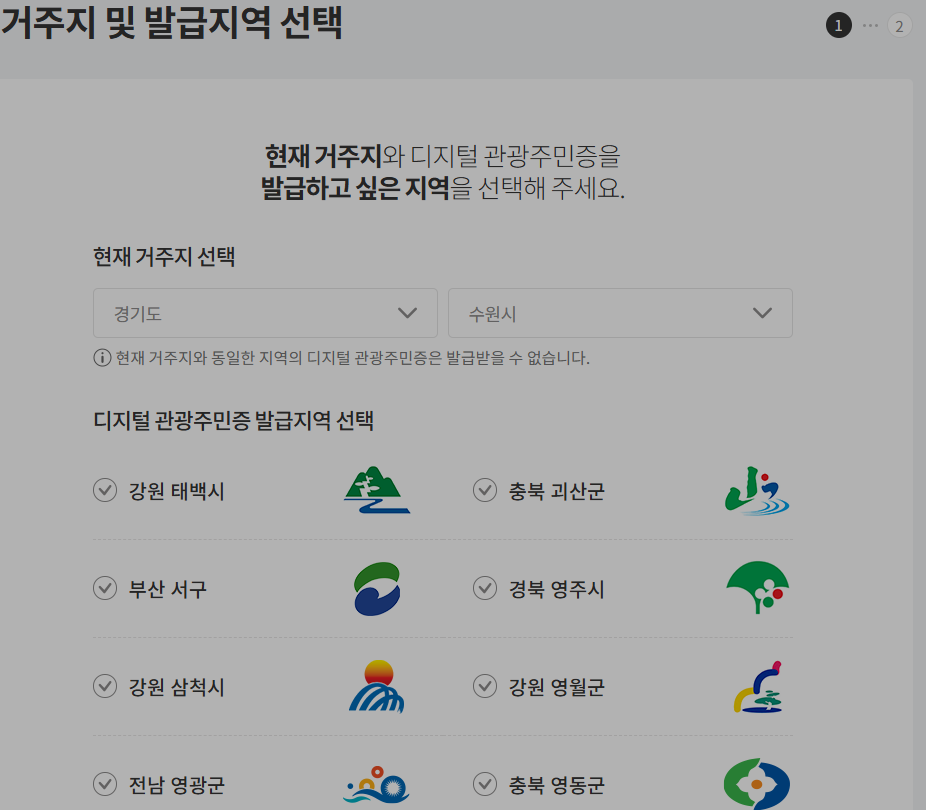Click the 강원 영월군 emblem logo
This screenshot has width=926, height=810.
point(758,687)
